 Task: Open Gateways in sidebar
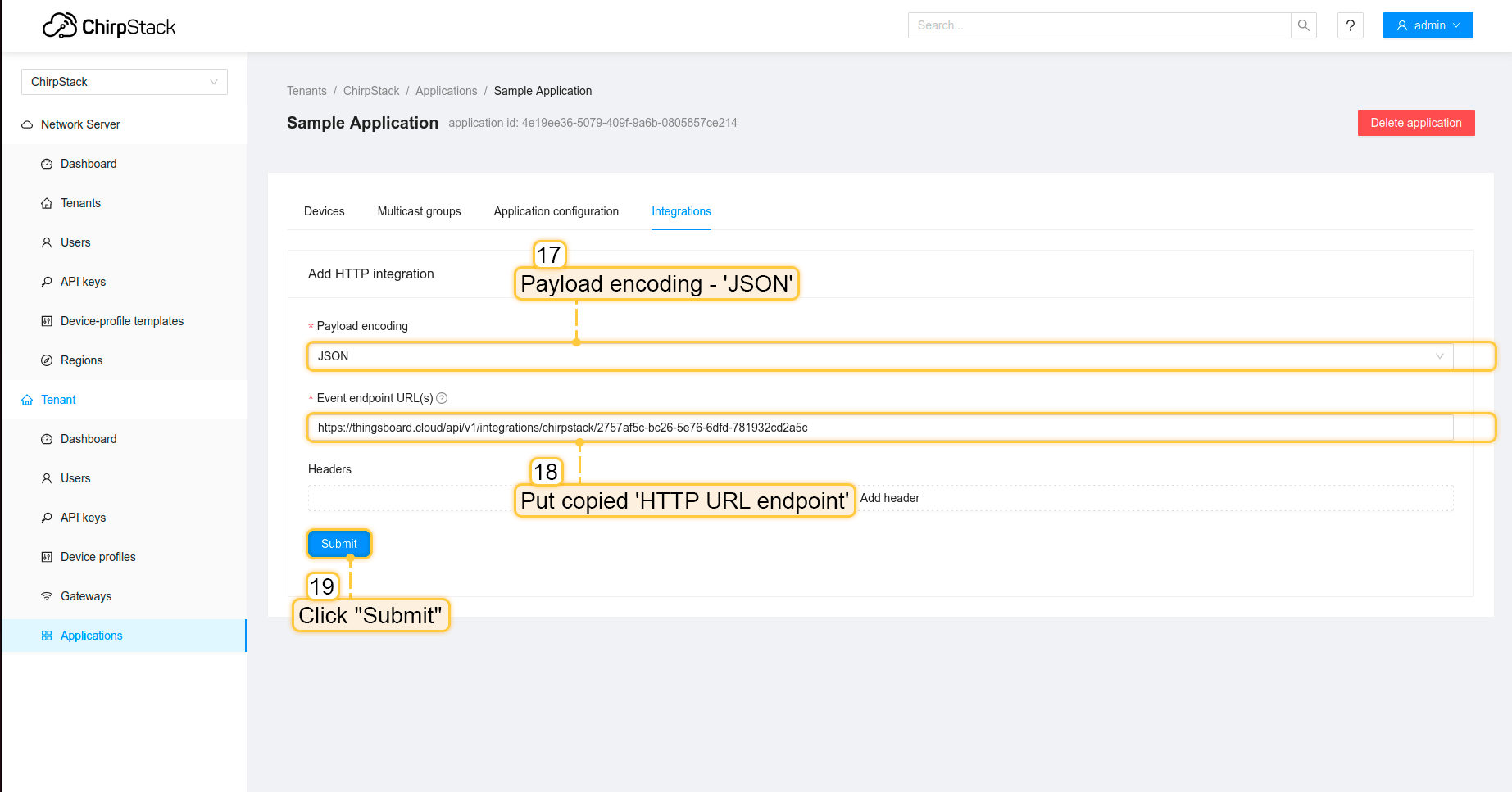[85, 596]
